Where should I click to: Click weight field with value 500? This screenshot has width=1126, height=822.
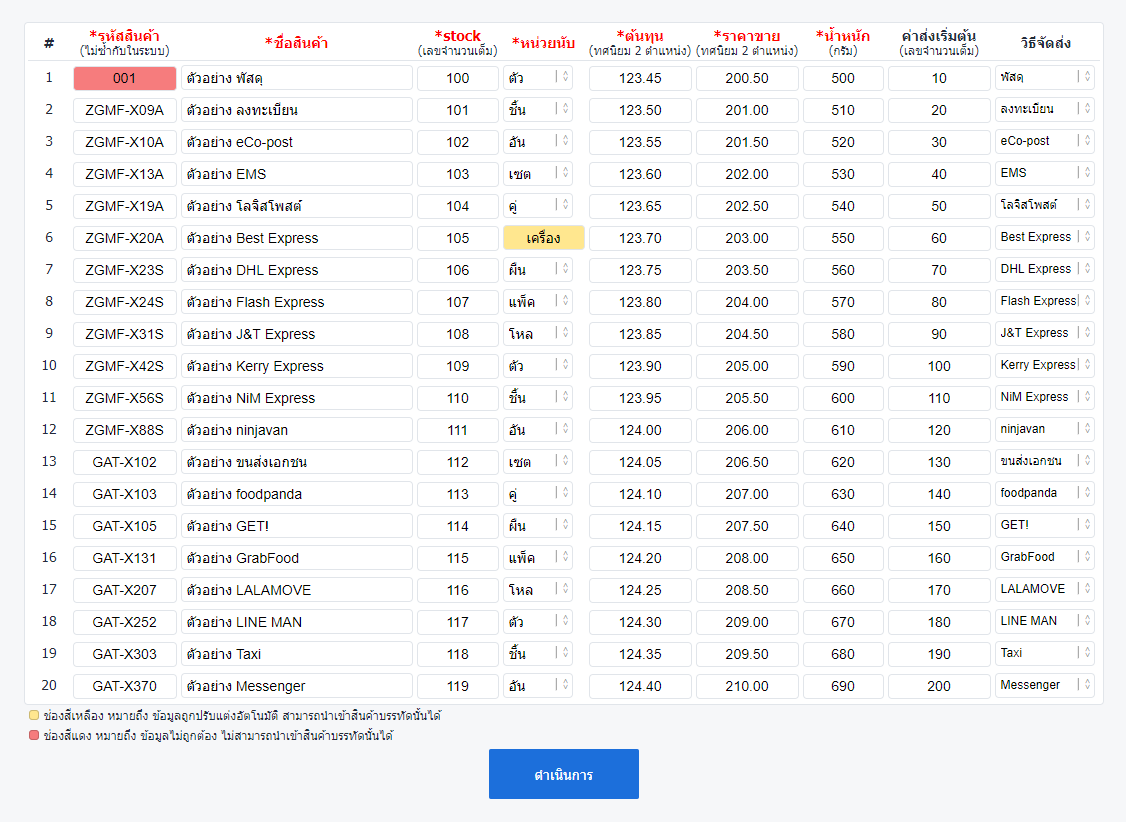(843, 78)
